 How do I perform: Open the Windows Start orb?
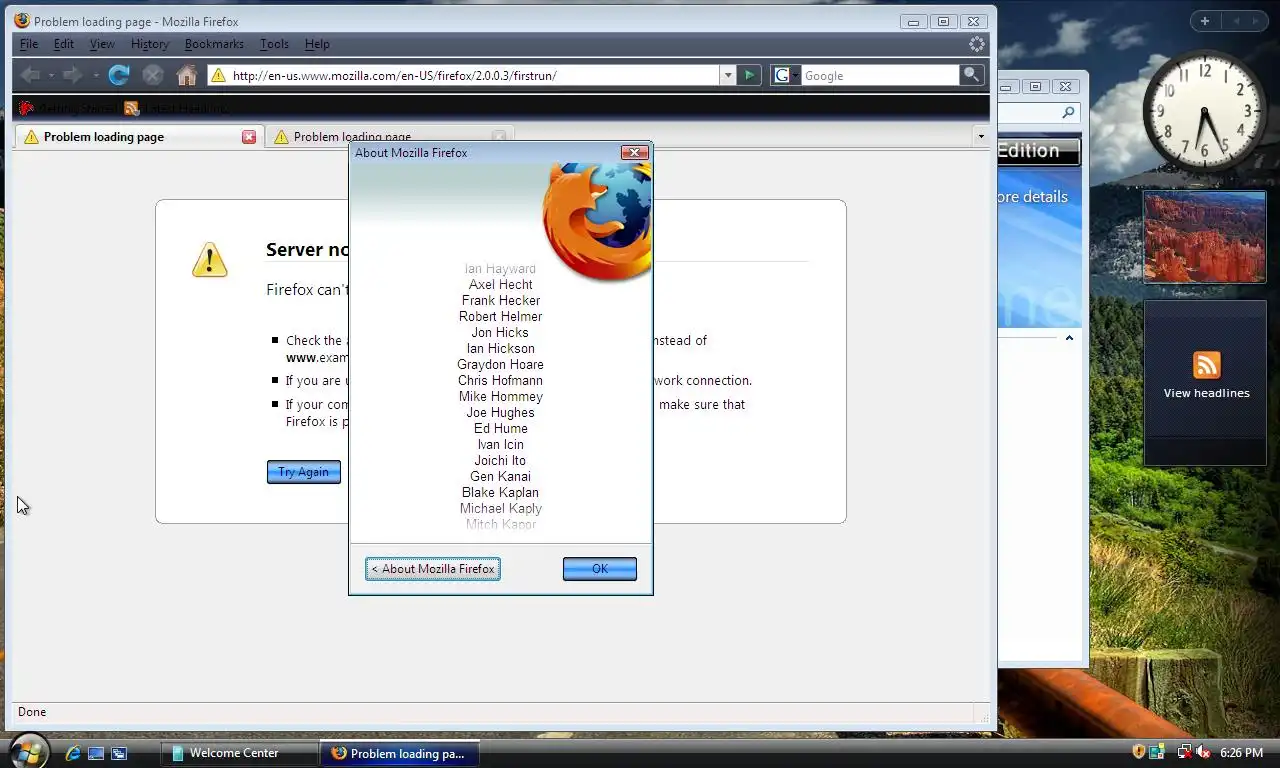pyautogui.click(x=28, y=752)
